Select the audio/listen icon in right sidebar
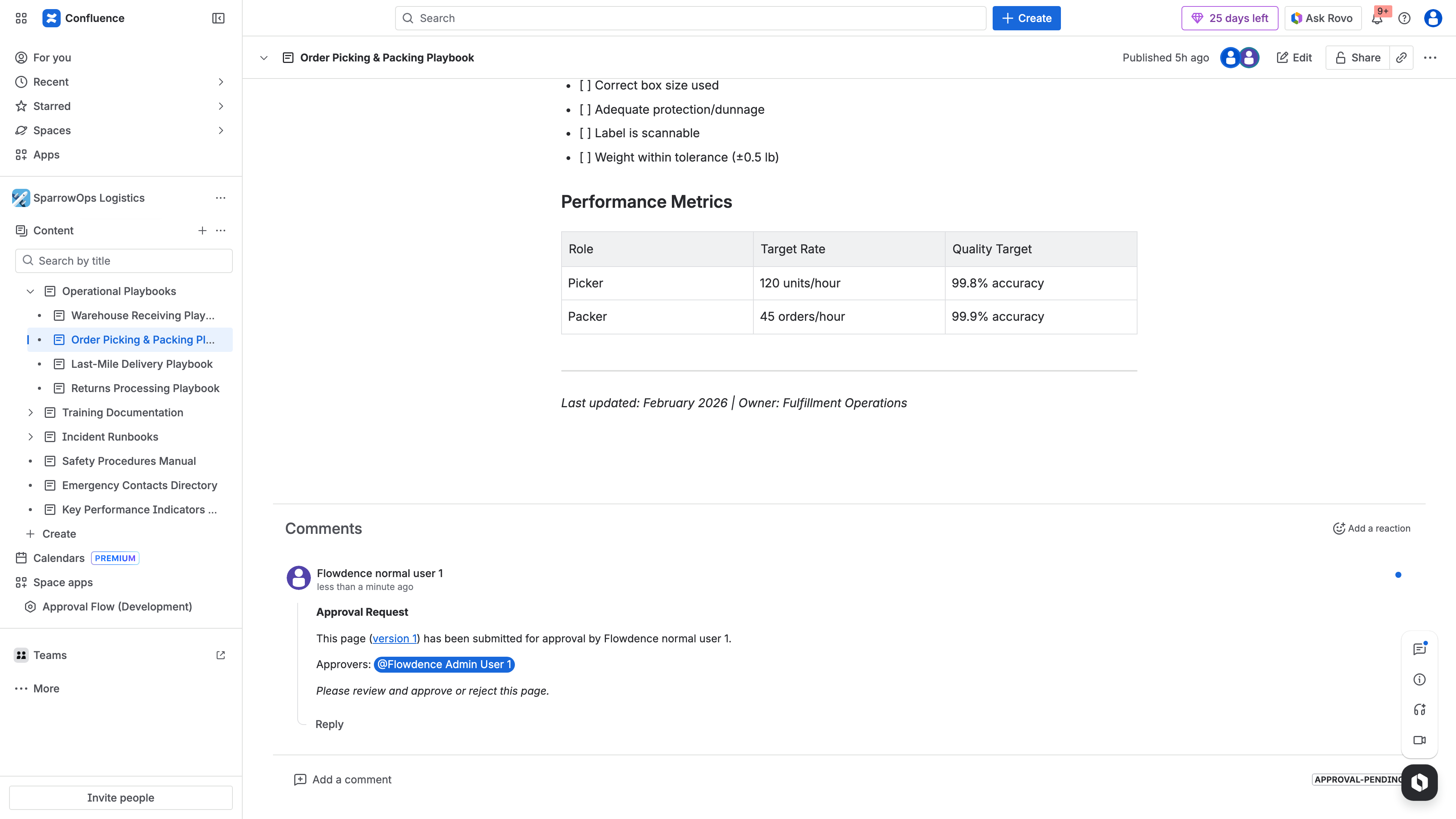 1419,710
